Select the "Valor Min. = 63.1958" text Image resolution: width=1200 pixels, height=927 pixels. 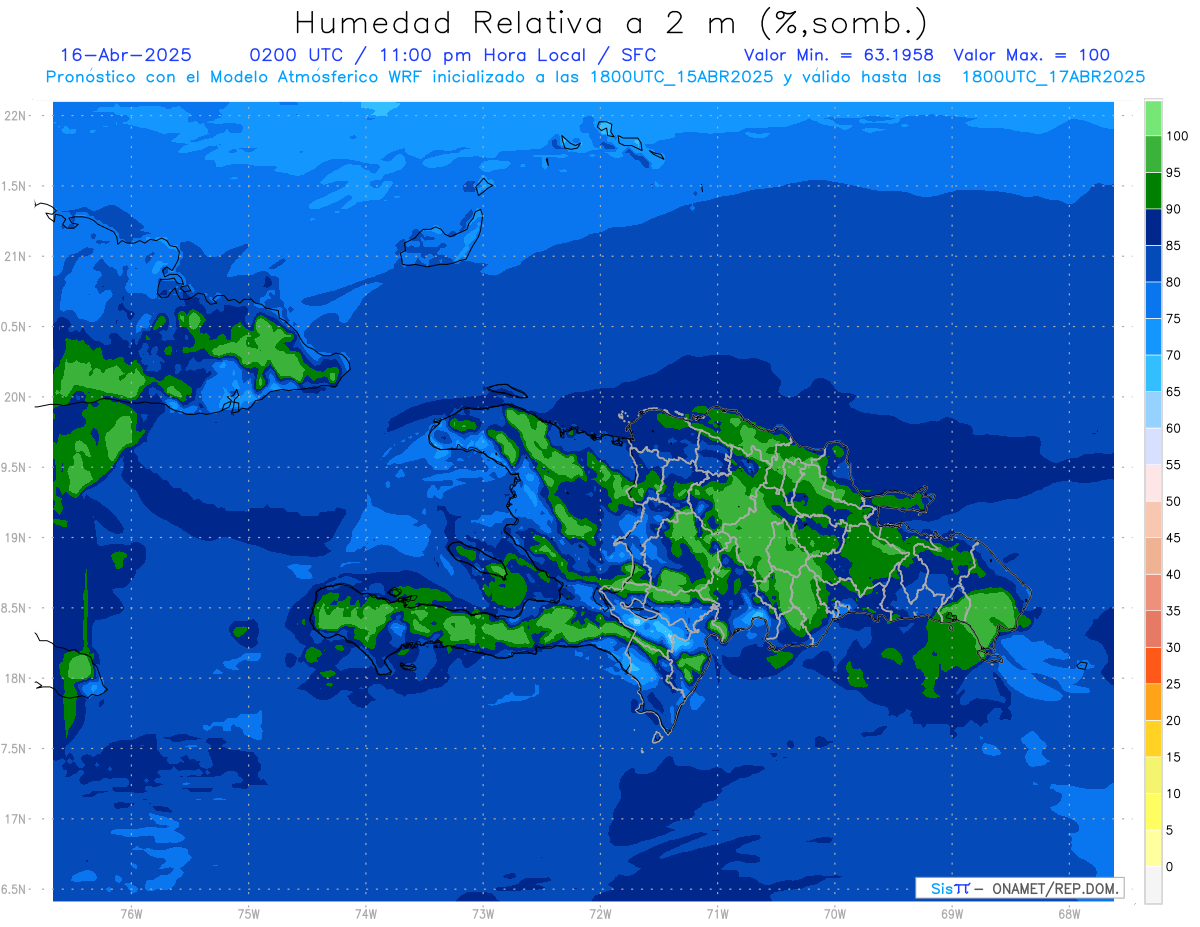[x=838, y=55]
